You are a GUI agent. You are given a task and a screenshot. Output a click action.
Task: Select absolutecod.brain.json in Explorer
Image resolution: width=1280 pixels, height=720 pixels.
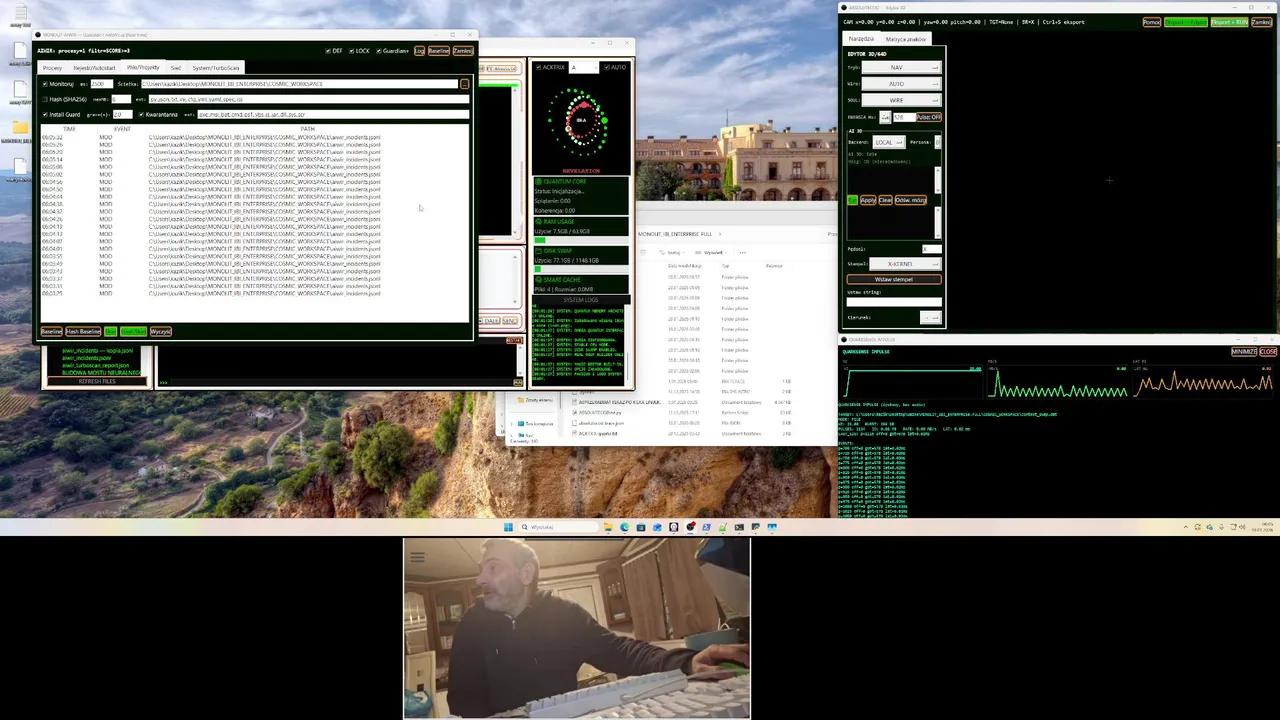coord(601,423)
